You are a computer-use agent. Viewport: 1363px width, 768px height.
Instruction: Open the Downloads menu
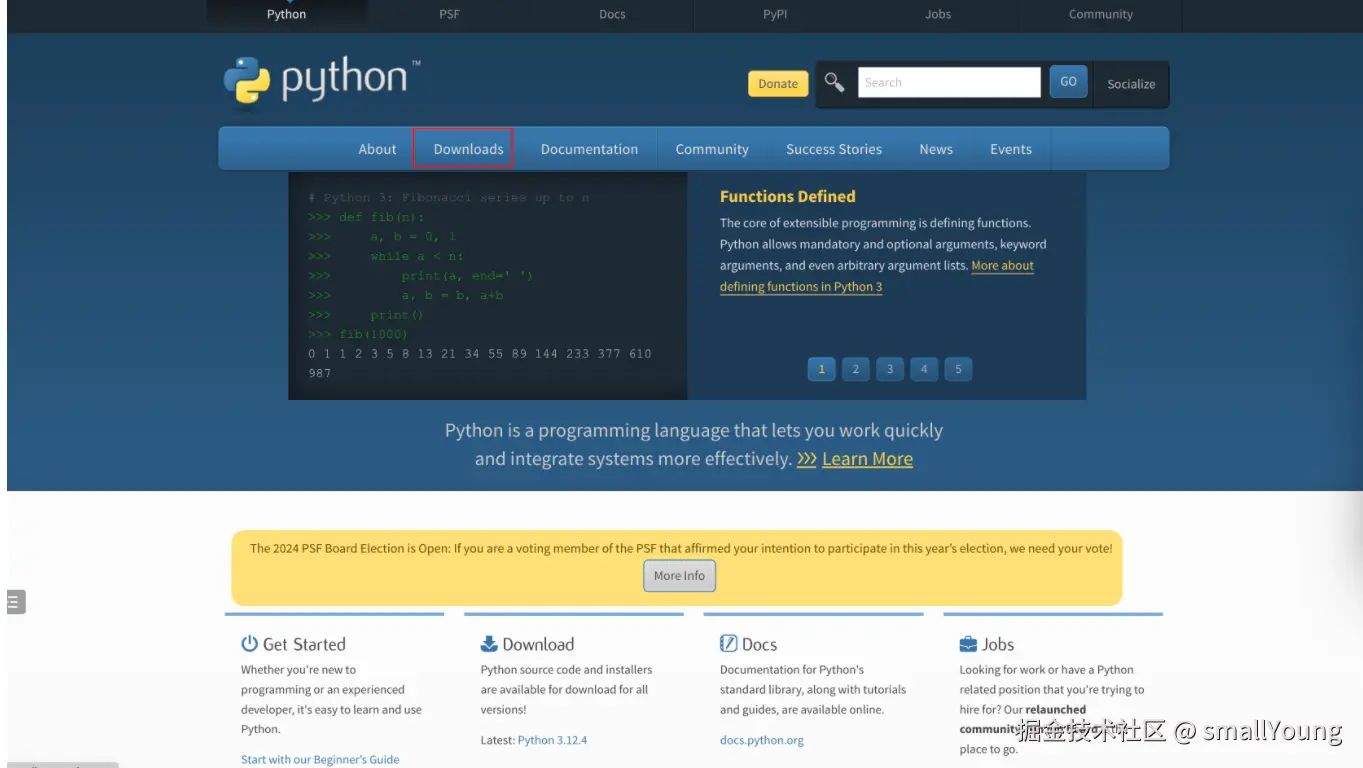pos(468,149)
